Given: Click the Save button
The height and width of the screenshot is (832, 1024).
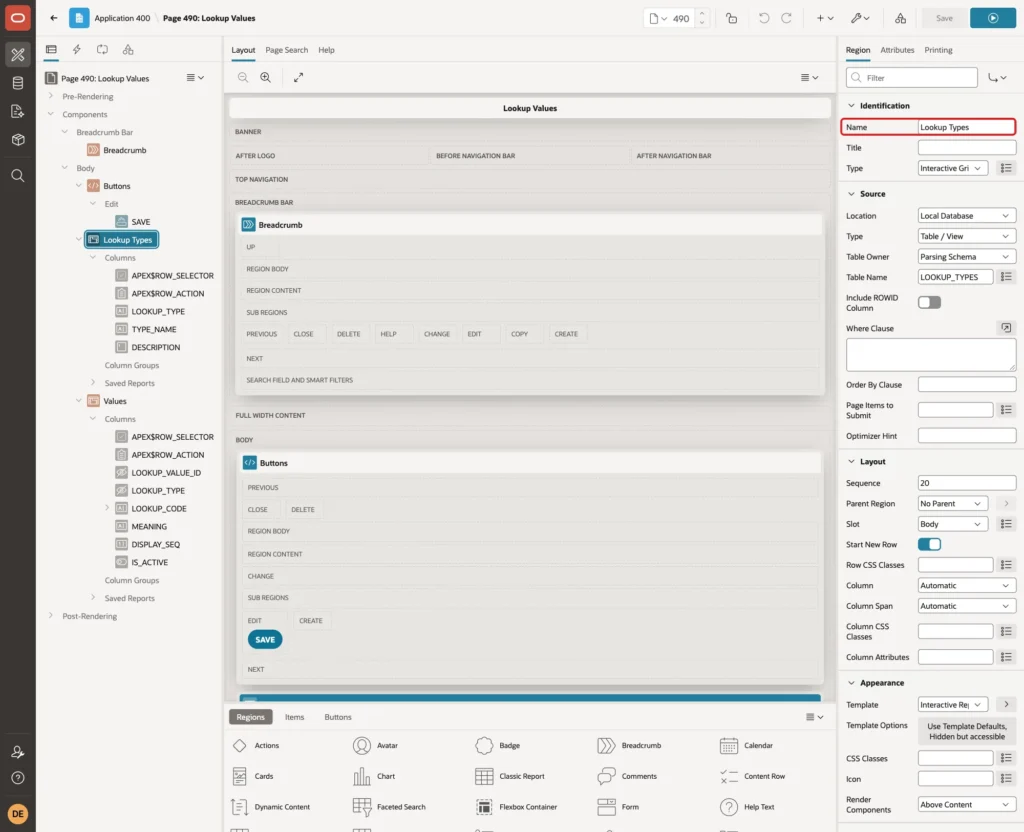Looking at the screenshot, I should pos(944,18).
